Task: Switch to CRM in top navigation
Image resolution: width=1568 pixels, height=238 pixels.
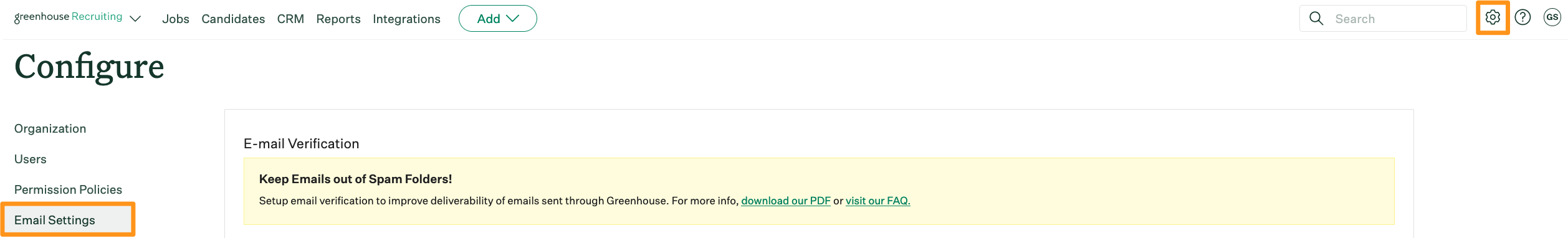Action: (290, 19)
